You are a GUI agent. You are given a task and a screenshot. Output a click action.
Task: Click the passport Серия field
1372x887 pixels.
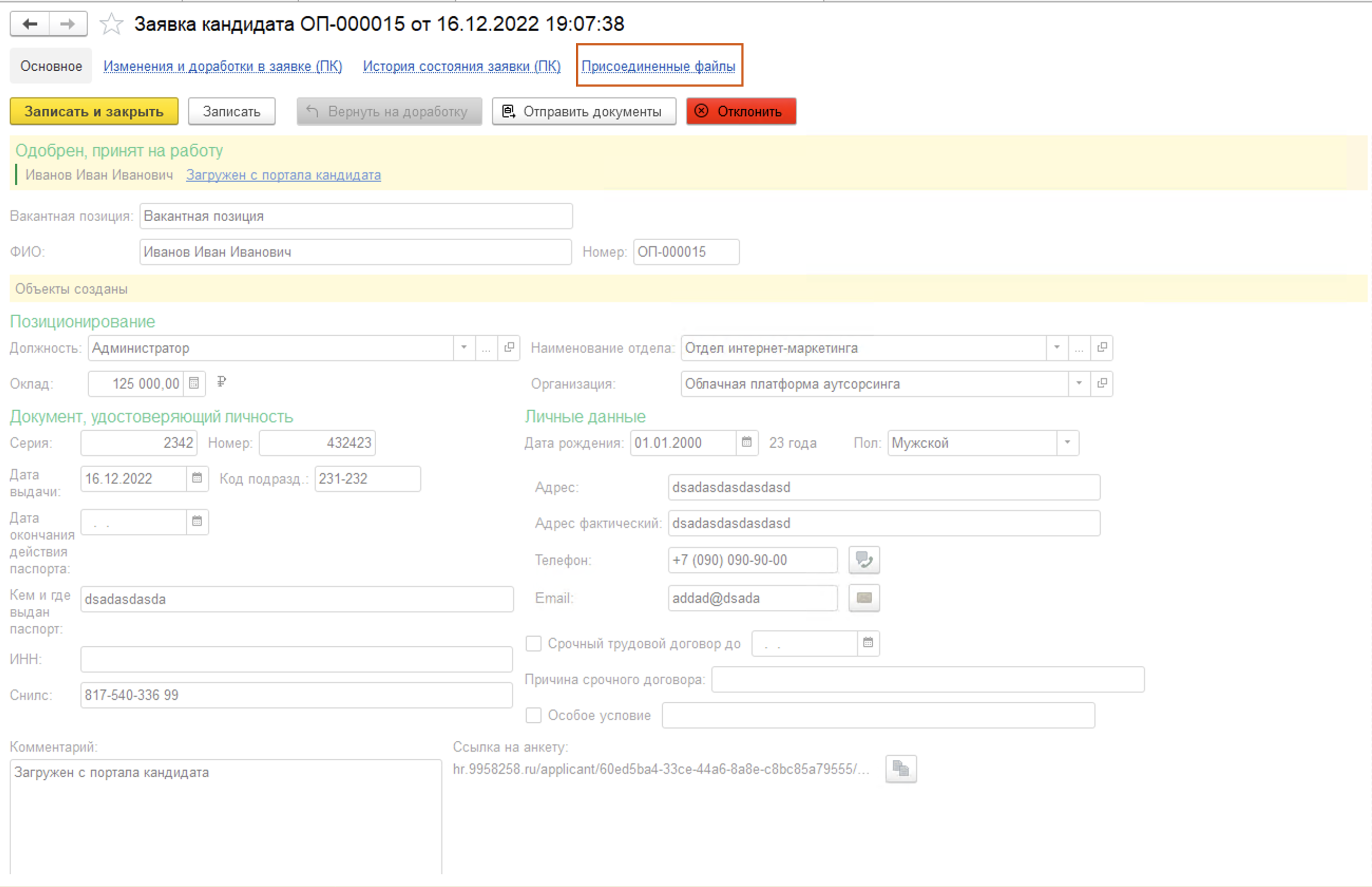tap(139, 443)
